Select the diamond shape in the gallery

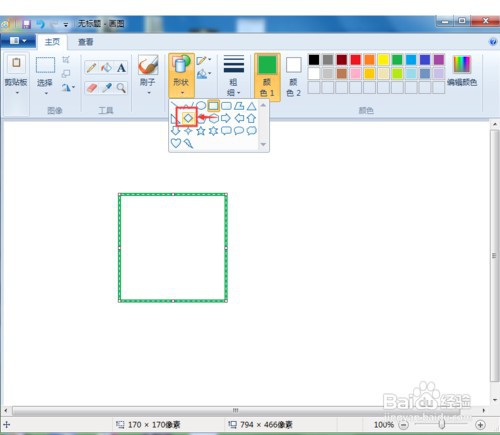188,118
